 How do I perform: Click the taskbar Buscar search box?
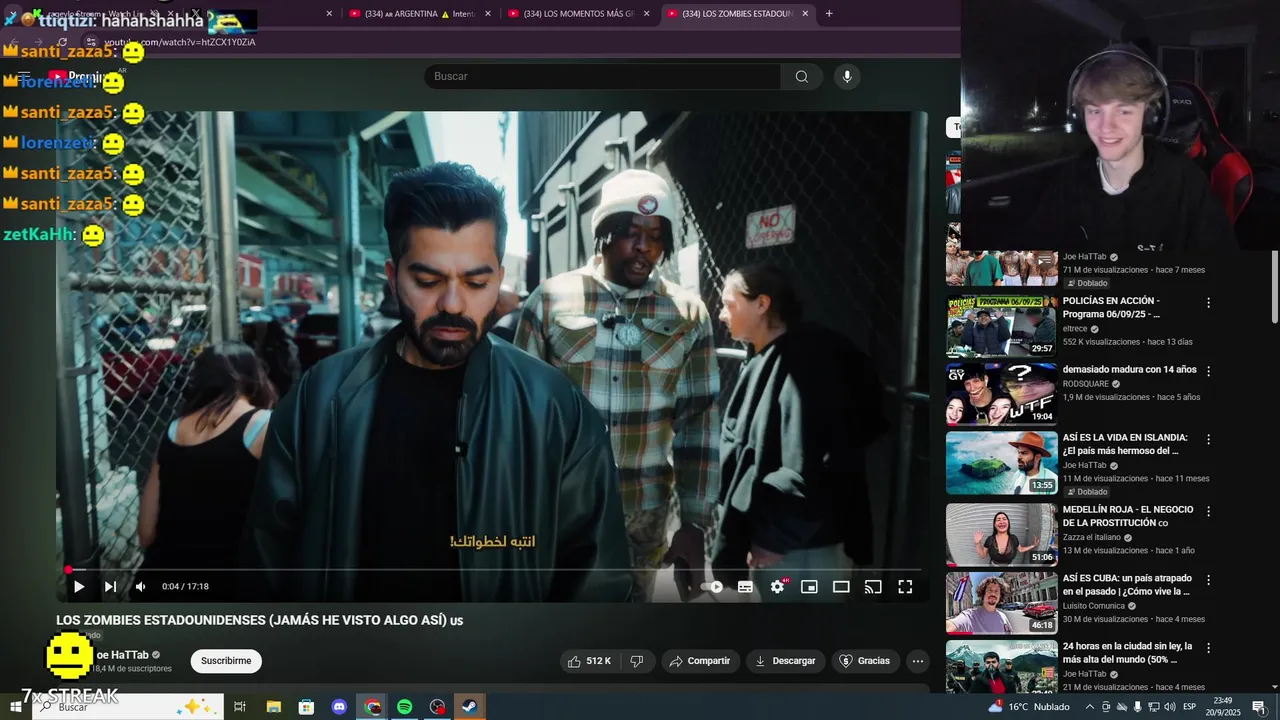128,707
